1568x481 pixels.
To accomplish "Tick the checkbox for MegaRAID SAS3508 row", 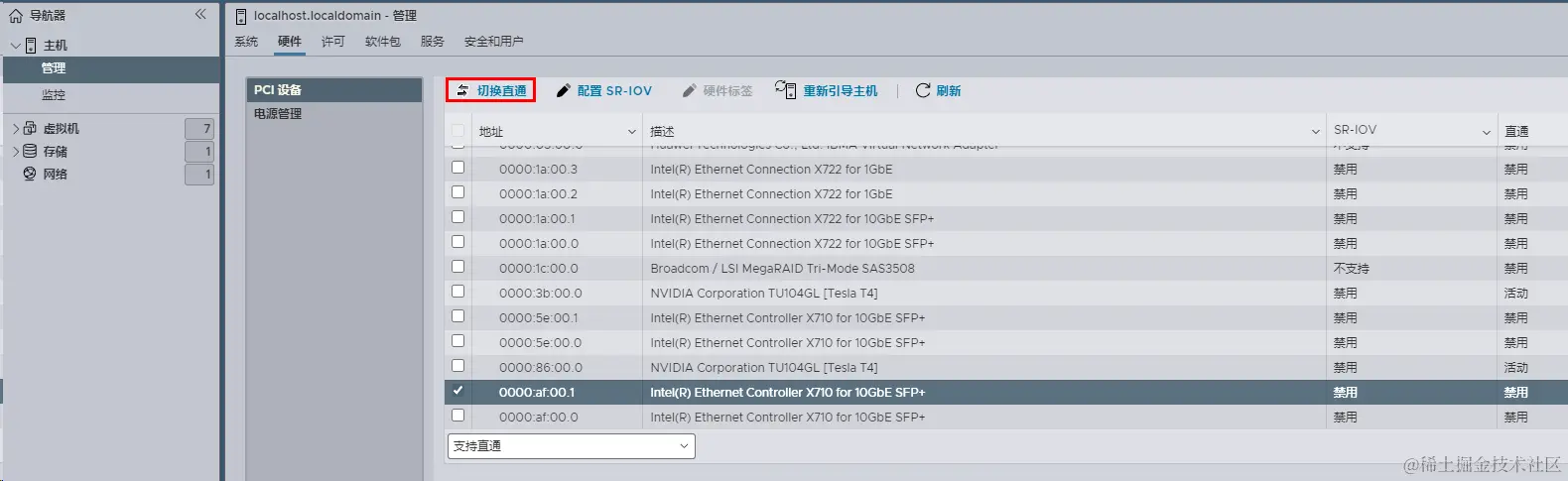I will (x=457, y=267).
